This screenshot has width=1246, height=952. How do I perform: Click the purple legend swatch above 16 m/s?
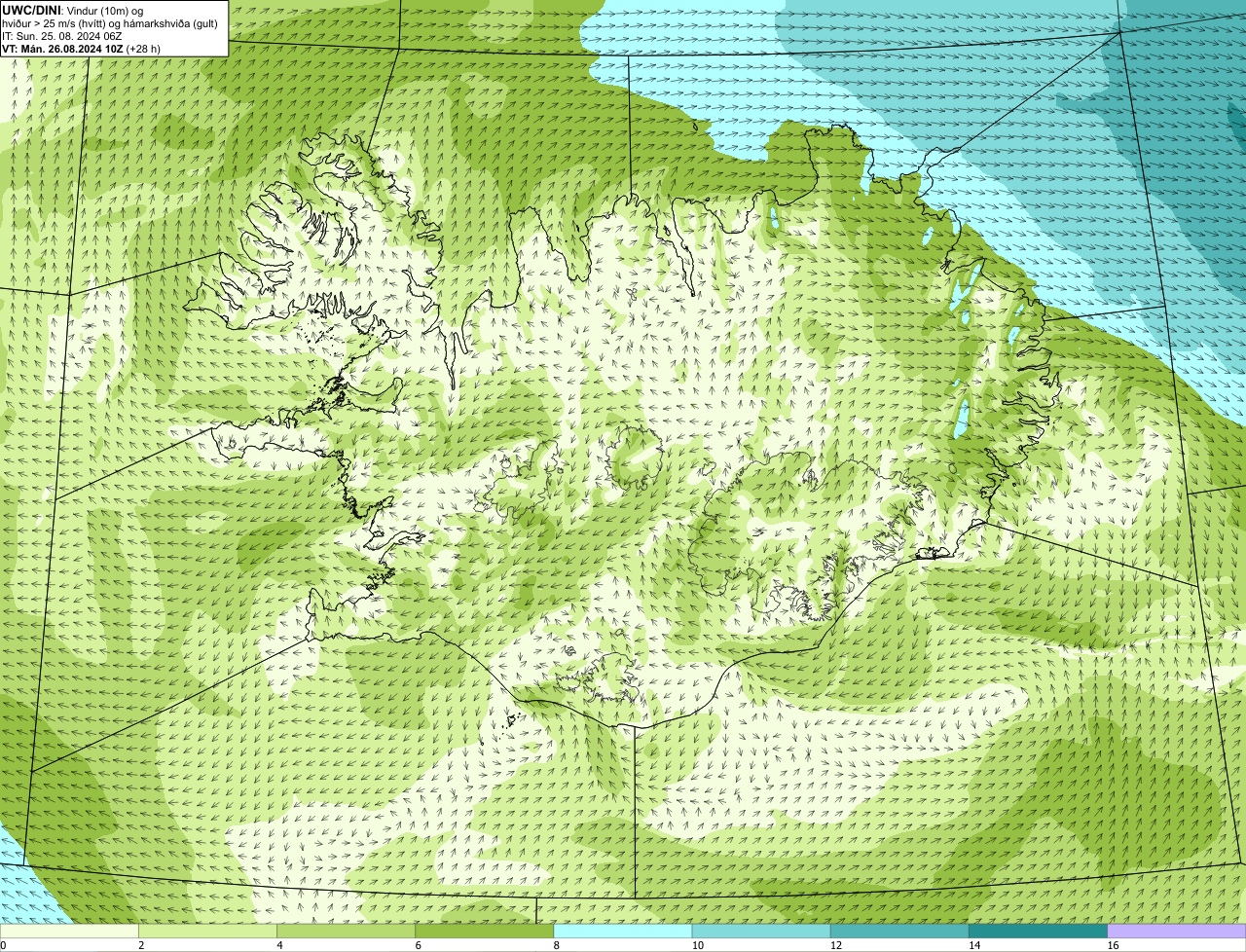1176,932
